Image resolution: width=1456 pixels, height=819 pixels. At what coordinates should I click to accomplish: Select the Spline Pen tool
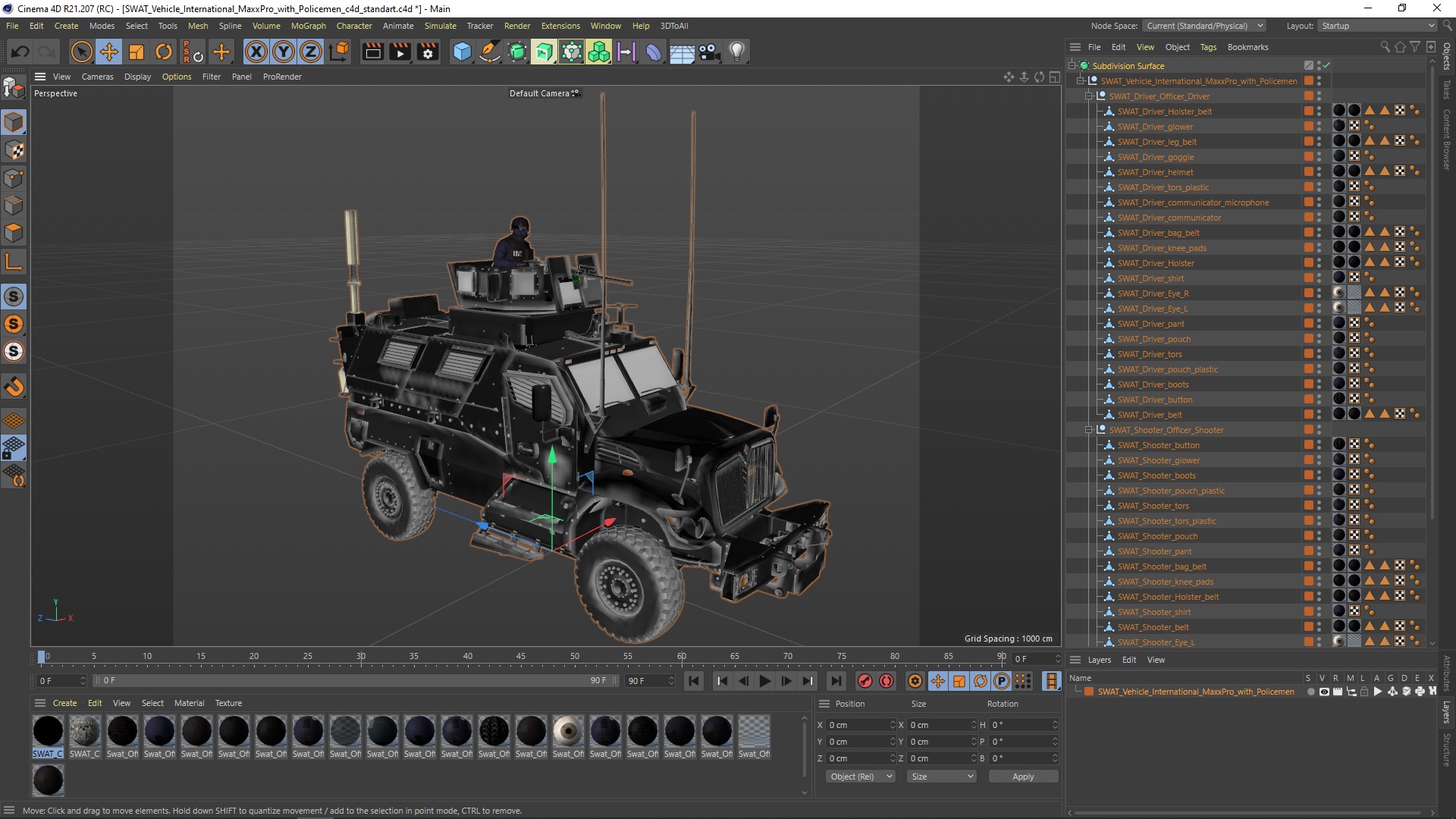pyautogui.click(x=490, y=52)
